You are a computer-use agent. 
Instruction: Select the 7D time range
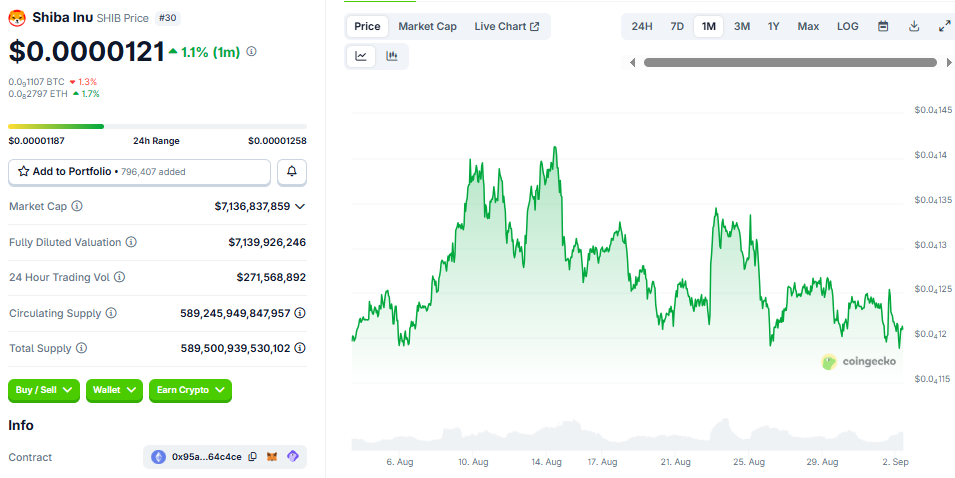pos(677,26)
